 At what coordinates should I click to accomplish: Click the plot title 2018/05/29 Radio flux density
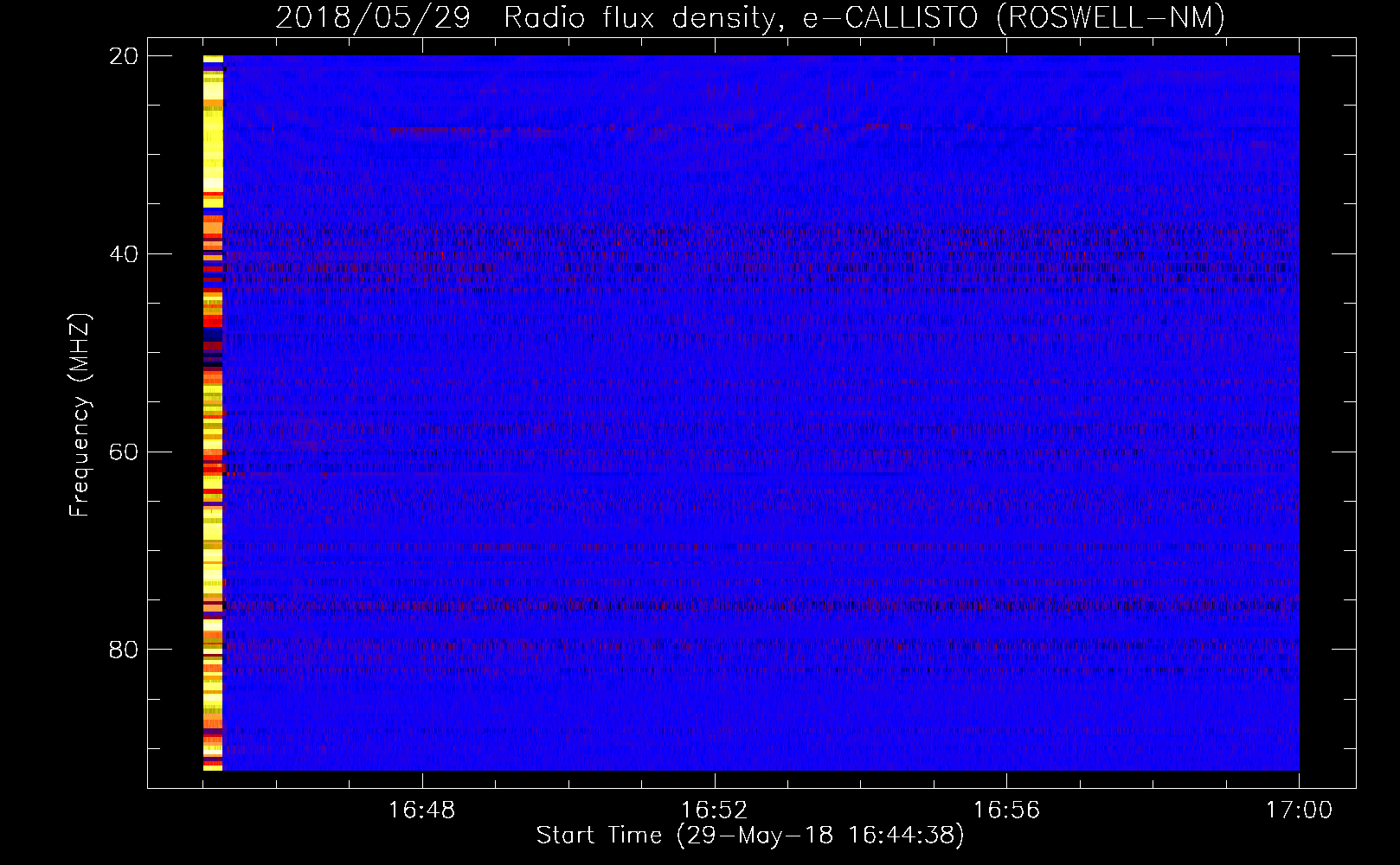coord(750,17)
